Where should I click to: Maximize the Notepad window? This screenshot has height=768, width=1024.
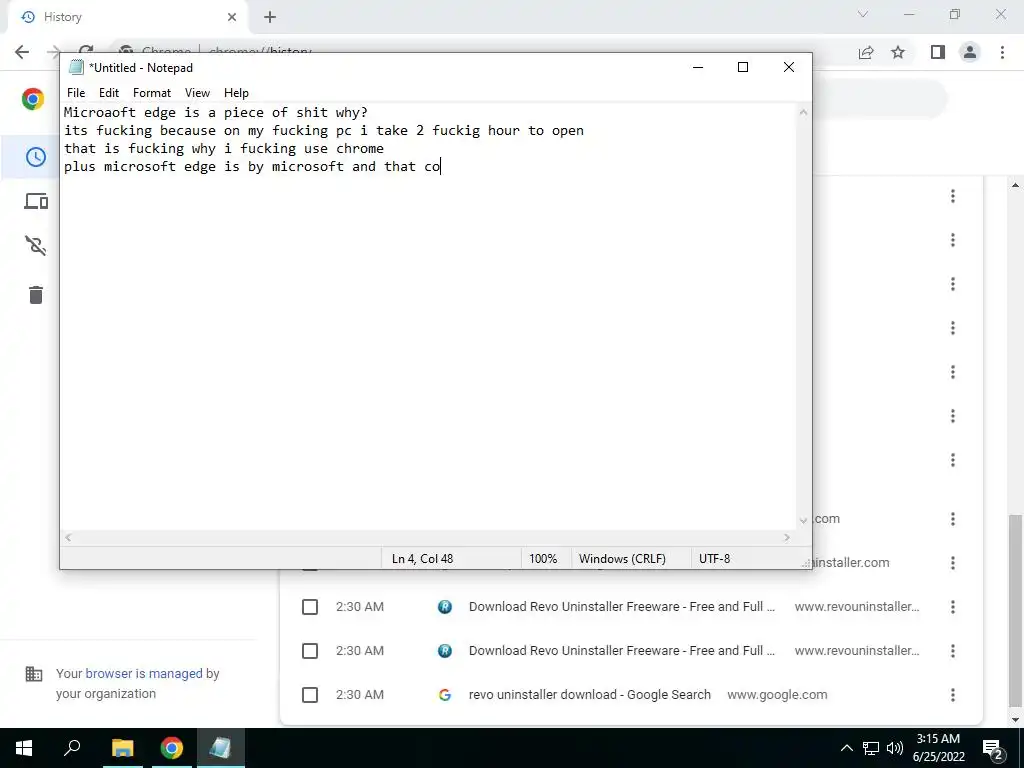(743, 67)
